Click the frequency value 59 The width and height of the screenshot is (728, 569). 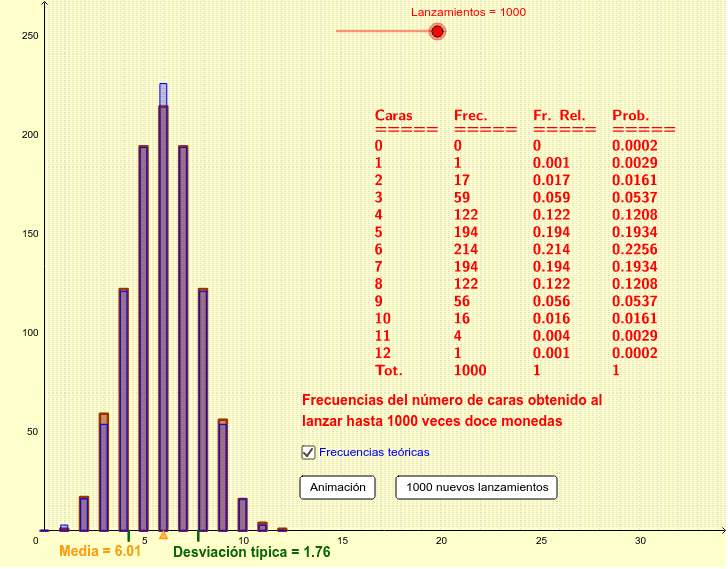point(462,197)
